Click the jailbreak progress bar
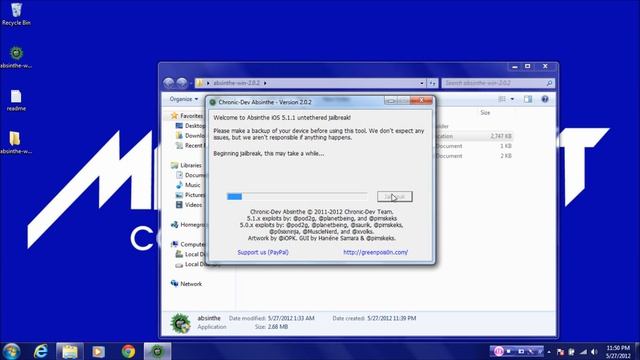Screen dimensions: 640x360 click(x=297, y=197)
